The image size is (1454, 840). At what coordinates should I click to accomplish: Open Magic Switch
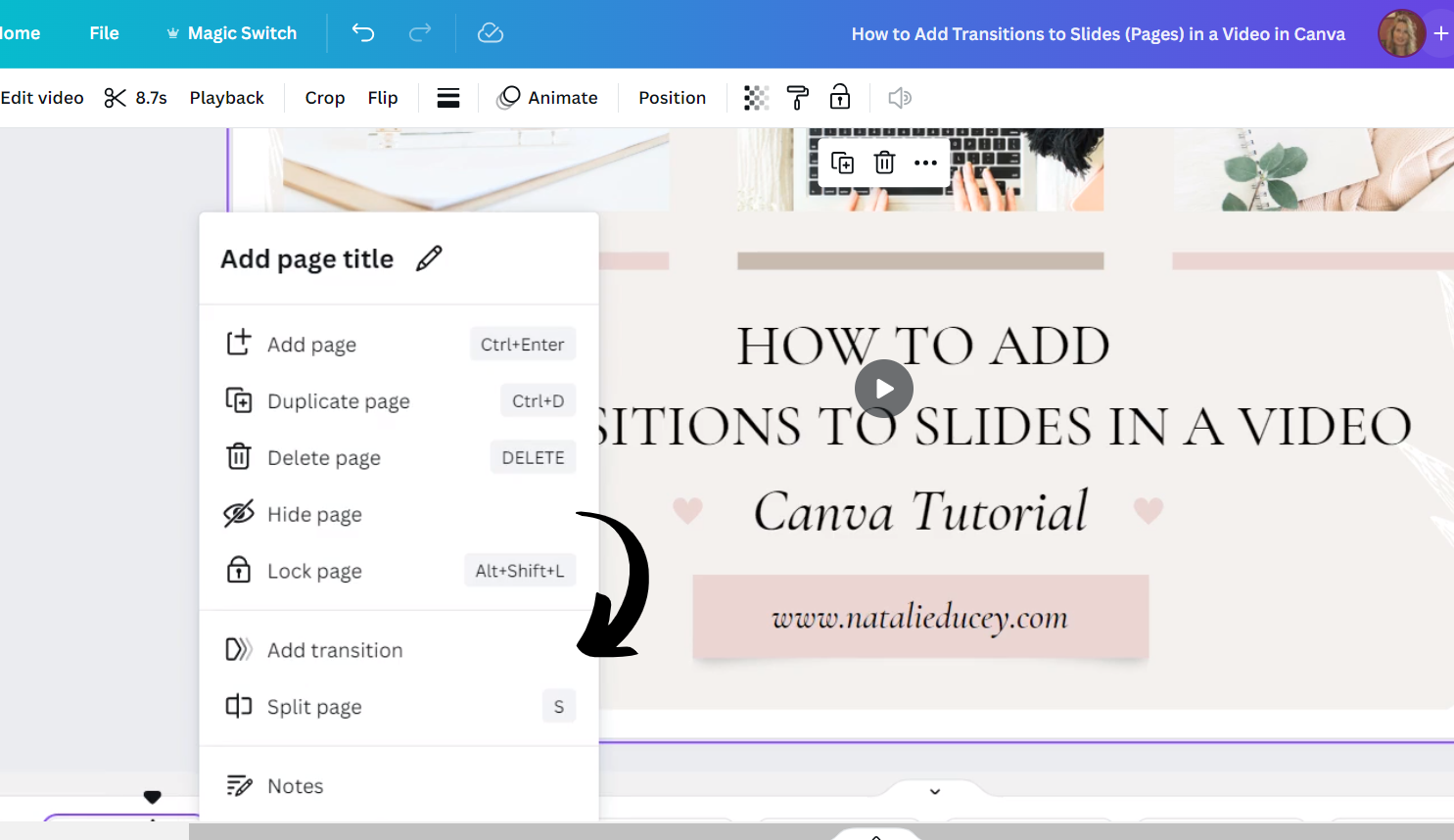click(231, 33)
